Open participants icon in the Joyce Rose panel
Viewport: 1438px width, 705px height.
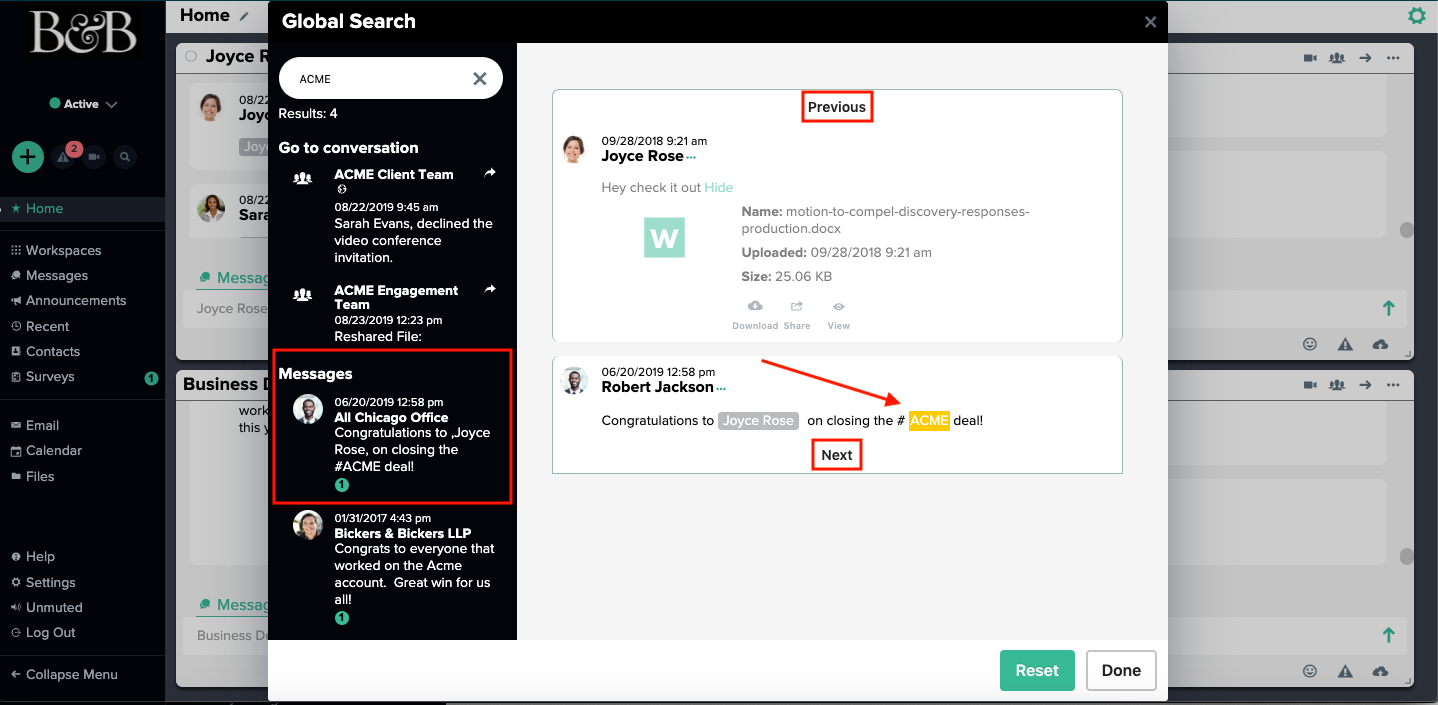pyautogui.click(x=1337, y=58)
